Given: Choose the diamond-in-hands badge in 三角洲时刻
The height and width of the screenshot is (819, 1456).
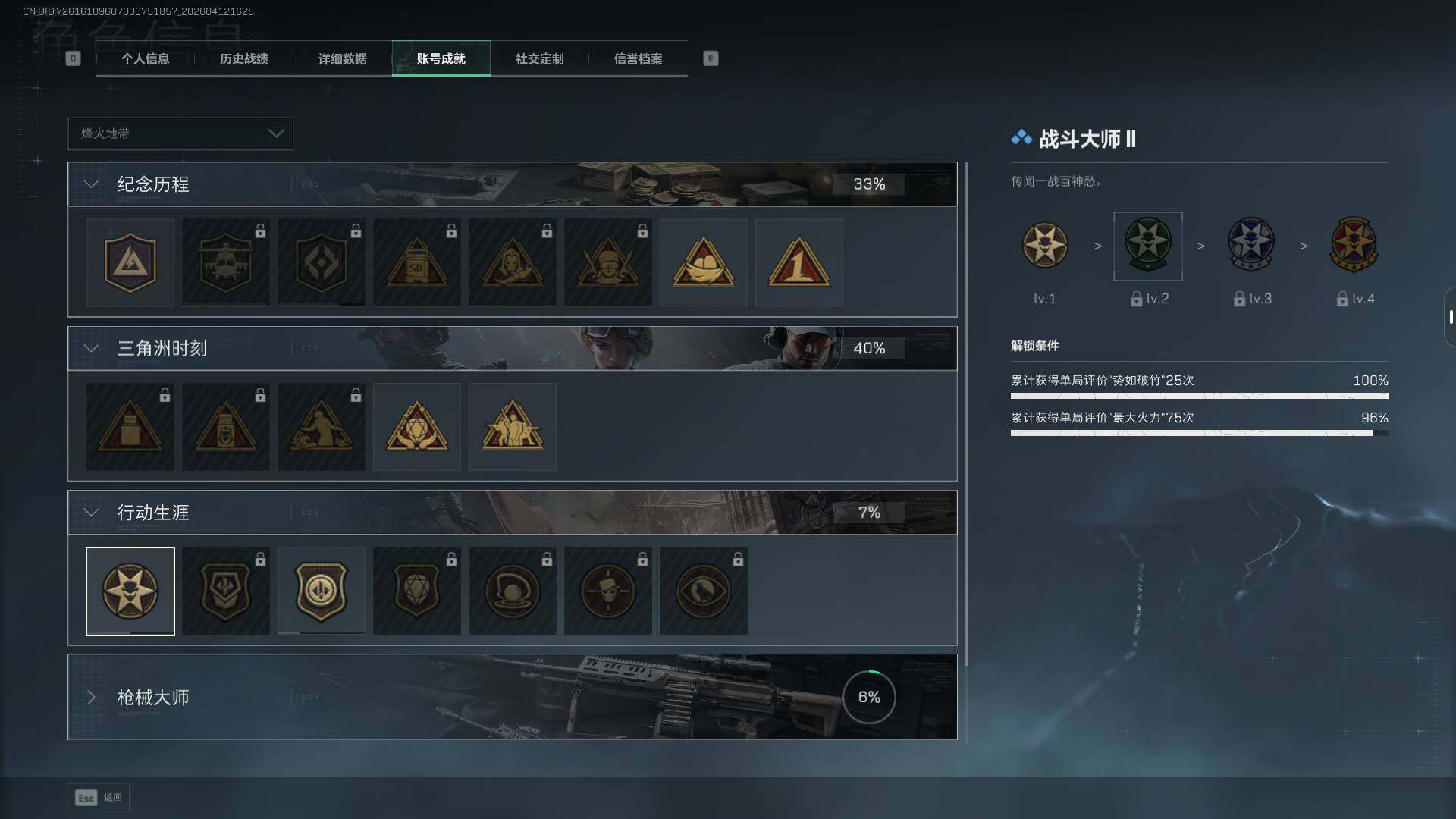Looking at the screenshot, I should (416, 426).
